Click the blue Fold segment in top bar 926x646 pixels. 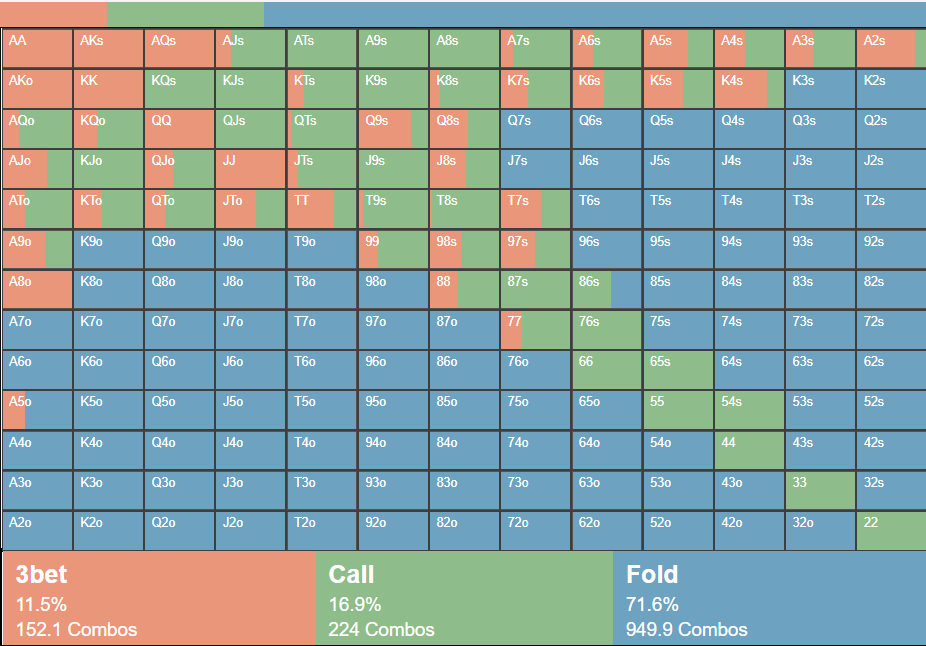click(x=594, y=13)
